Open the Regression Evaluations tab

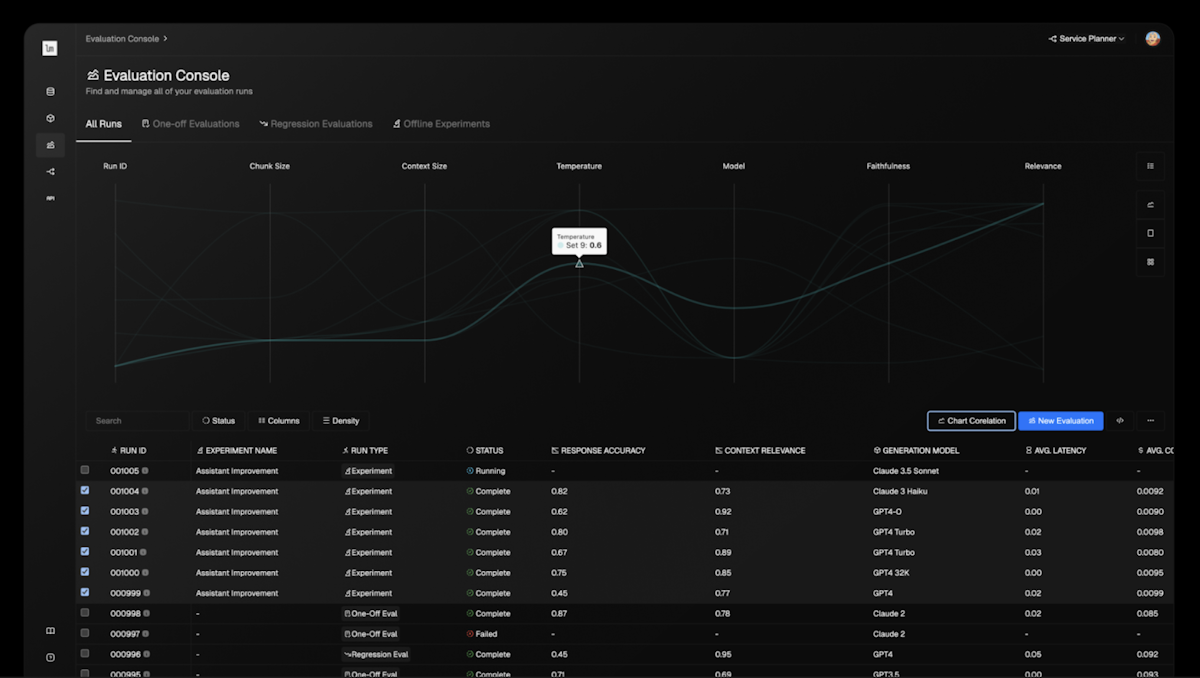click(x=315, y=123)
